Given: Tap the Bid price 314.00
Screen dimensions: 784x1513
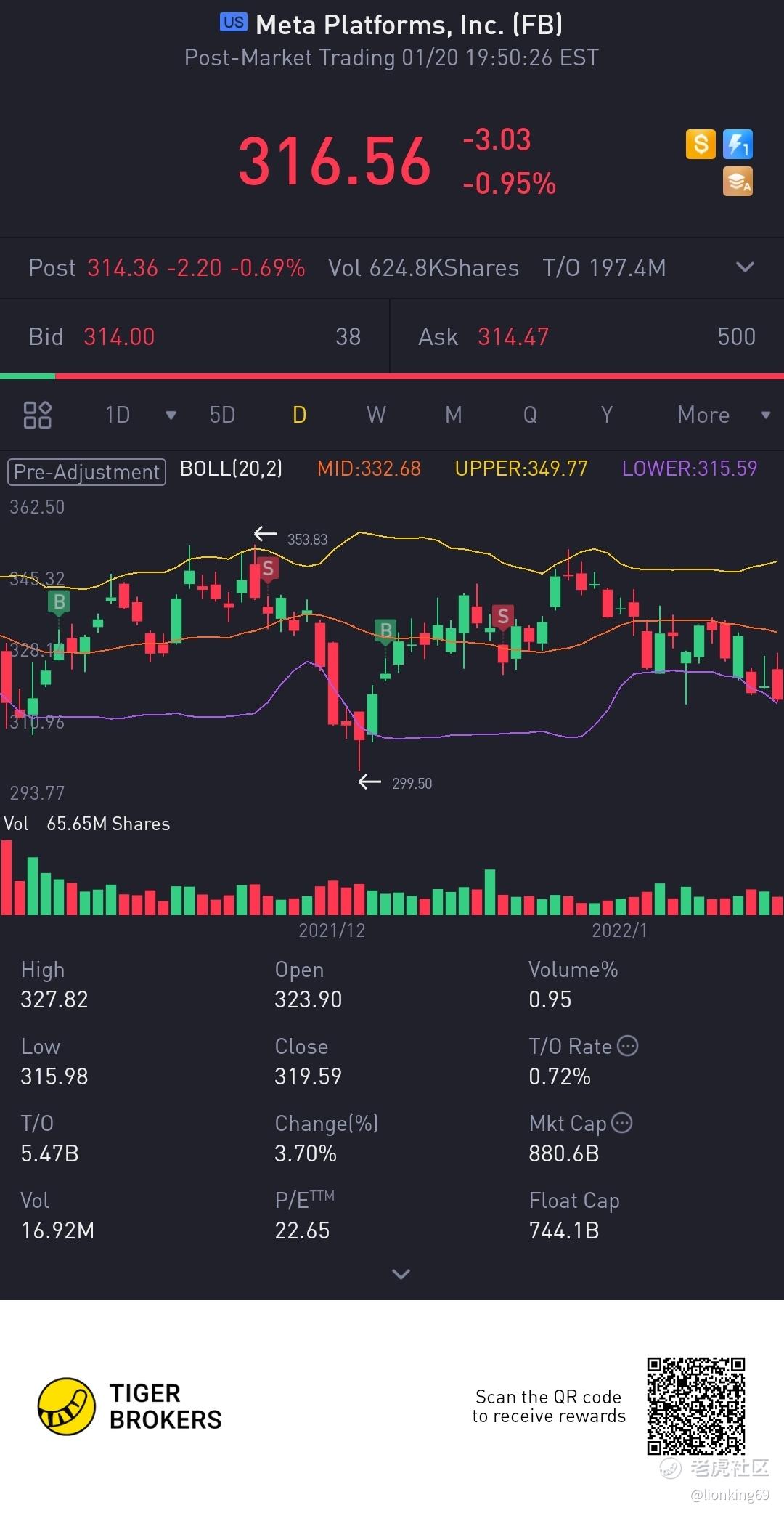Looking at the screenshot, I should [119, 336].
